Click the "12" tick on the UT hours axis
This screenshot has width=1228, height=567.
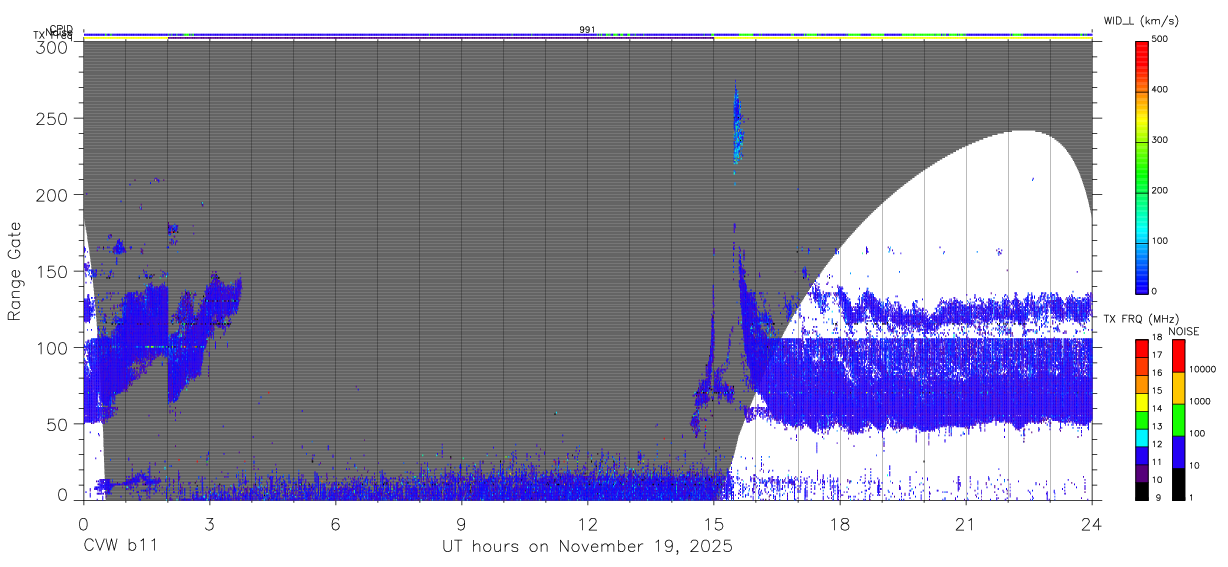coord(587,523)
